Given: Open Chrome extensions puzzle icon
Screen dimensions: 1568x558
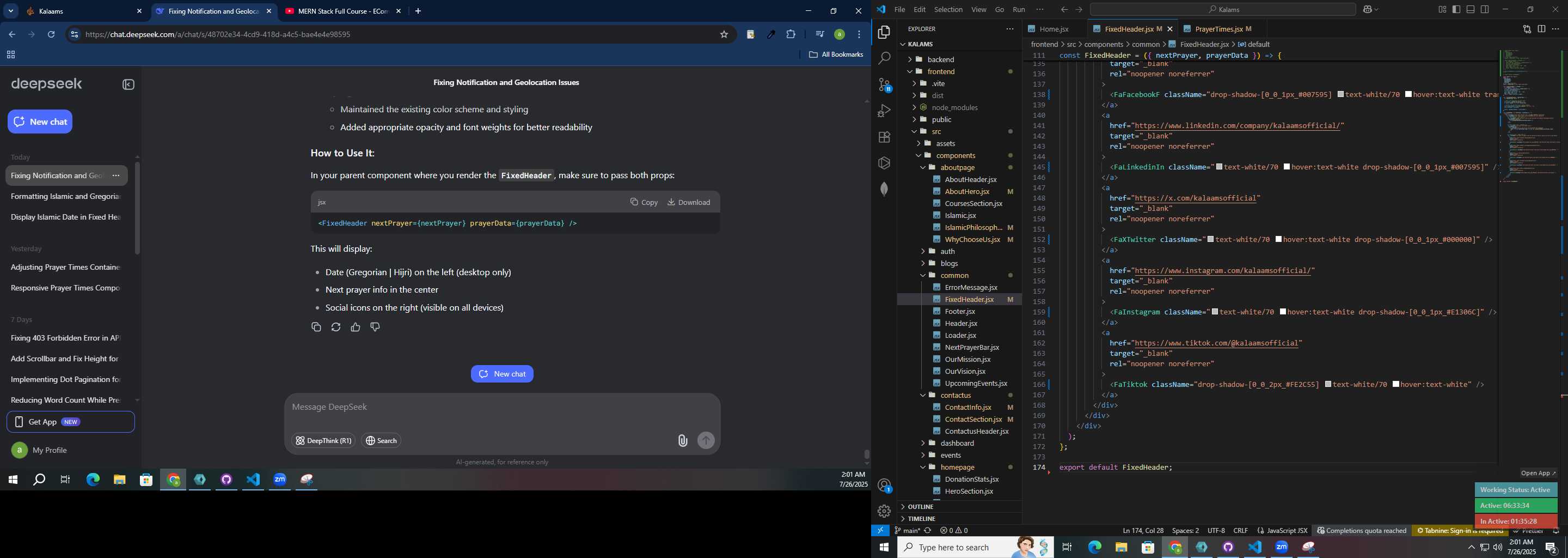Looking at the screenshot, I should point(791,35).
